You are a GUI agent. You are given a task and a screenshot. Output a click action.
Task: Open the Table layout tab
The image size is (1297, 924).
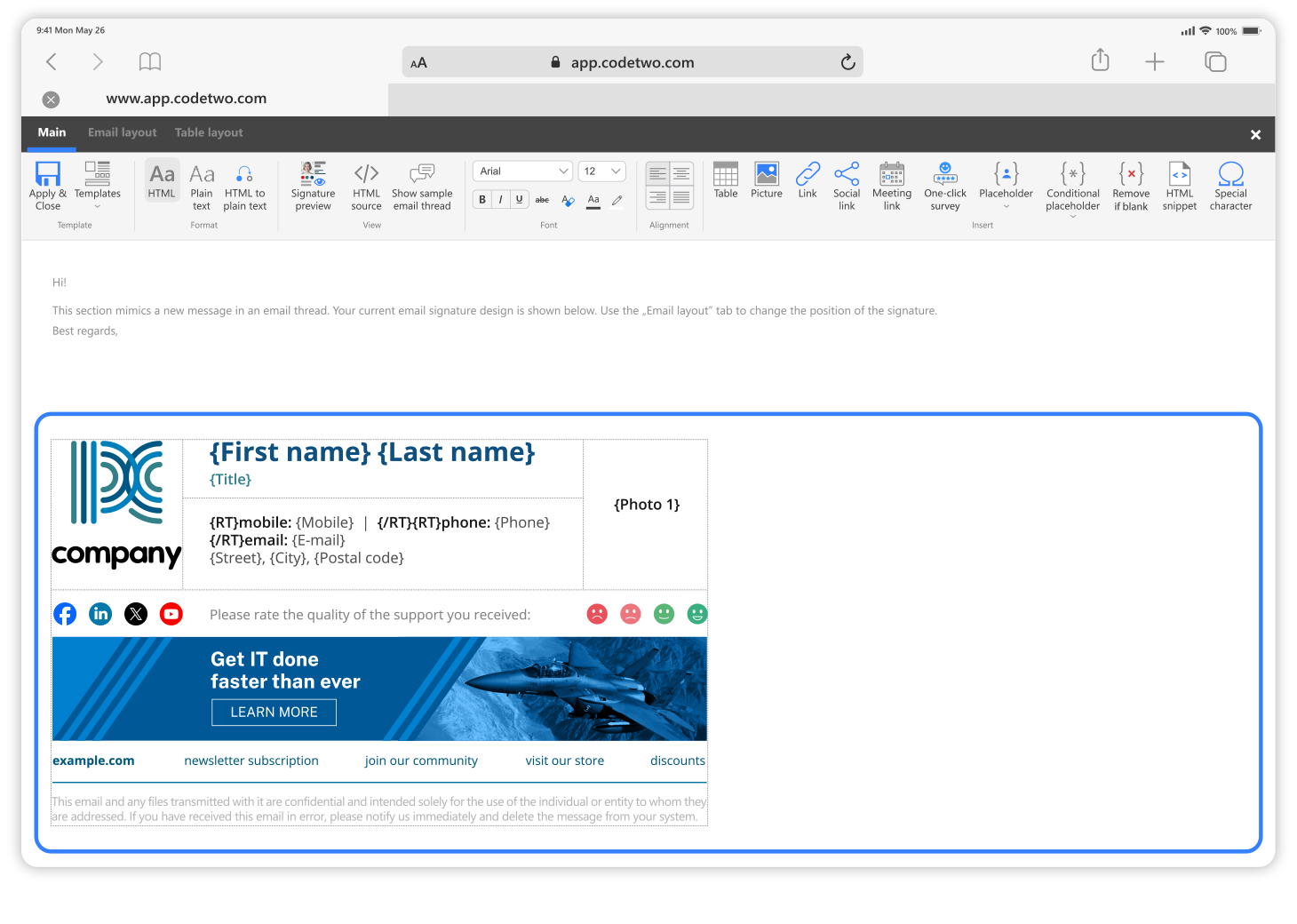pos(209,132)
